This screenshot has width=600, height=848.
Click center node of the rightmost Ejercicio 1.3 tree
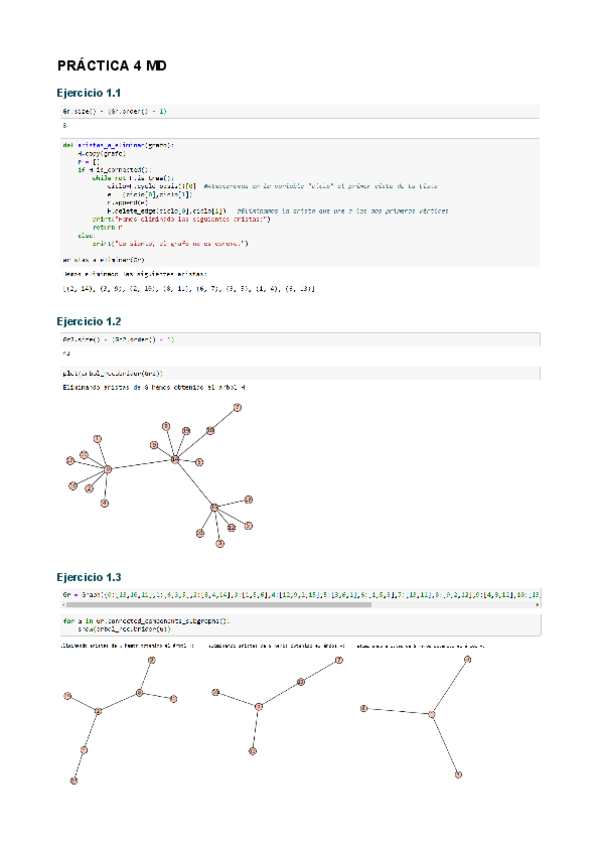click(433, 714)
